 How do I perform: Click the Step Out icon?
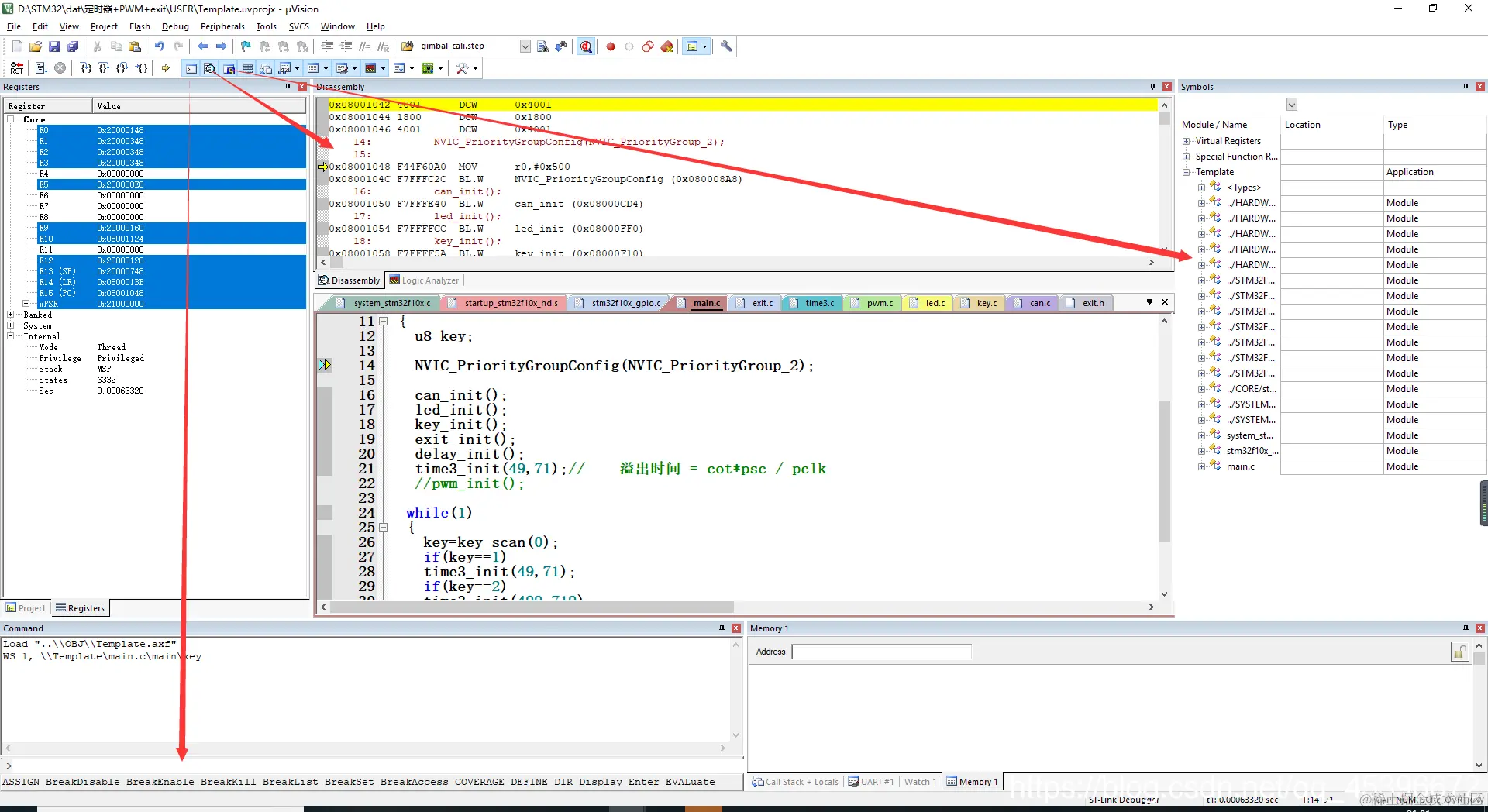click(123, 68)
